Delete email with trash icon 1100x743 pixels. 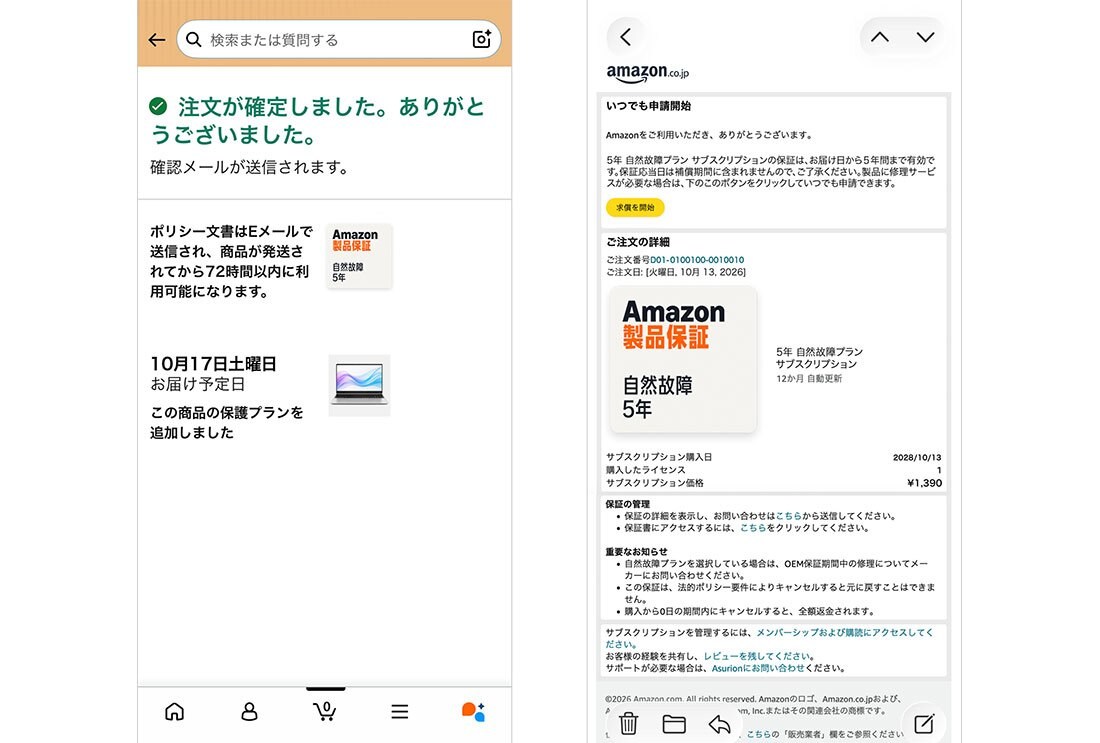(x=629, y=723)
